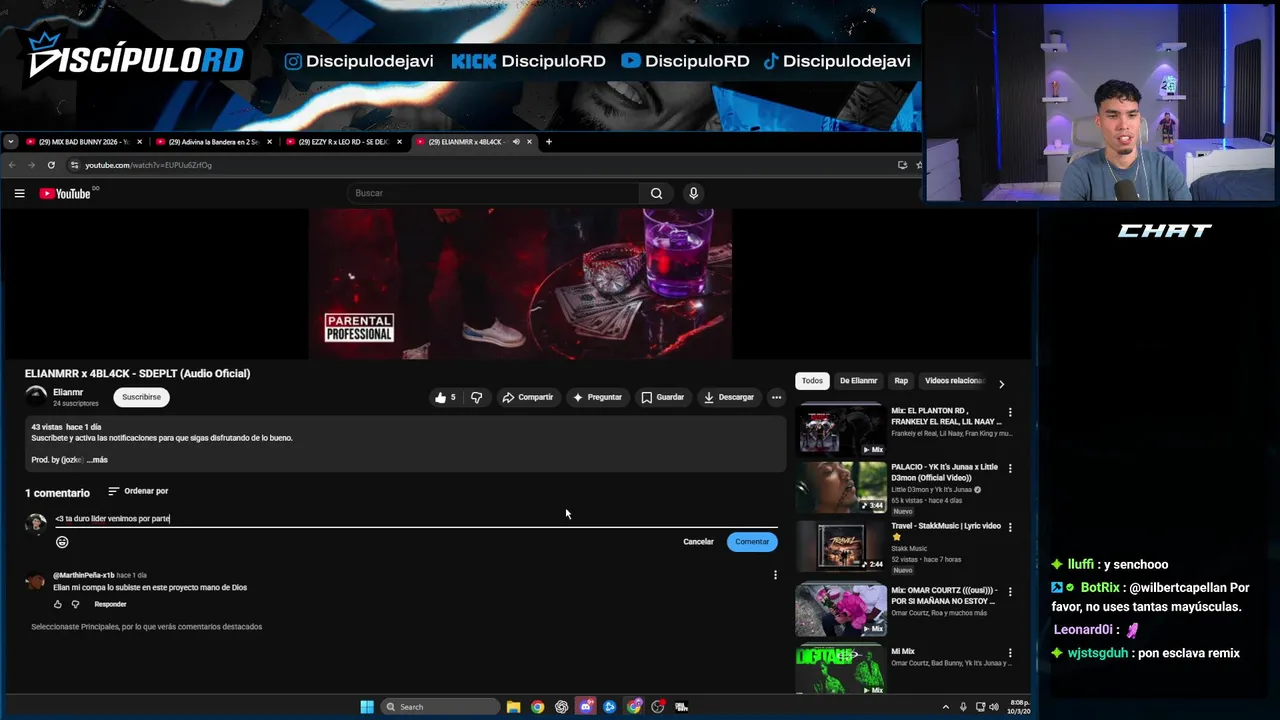Image resolution: width=1280 pixels, height=720 pixels.
Task: Click the comment text field
Action: pos(416,518)
